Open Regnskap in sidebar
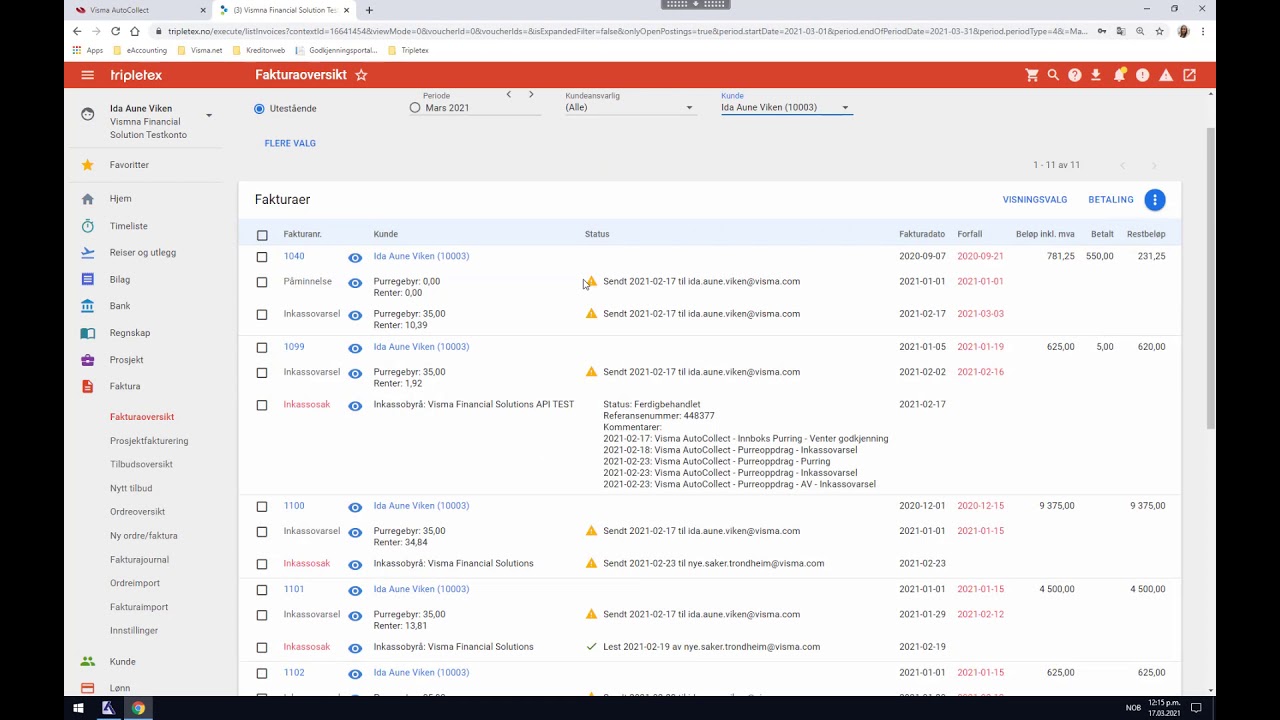This screenshot has height=720, width=1280. 130,333
